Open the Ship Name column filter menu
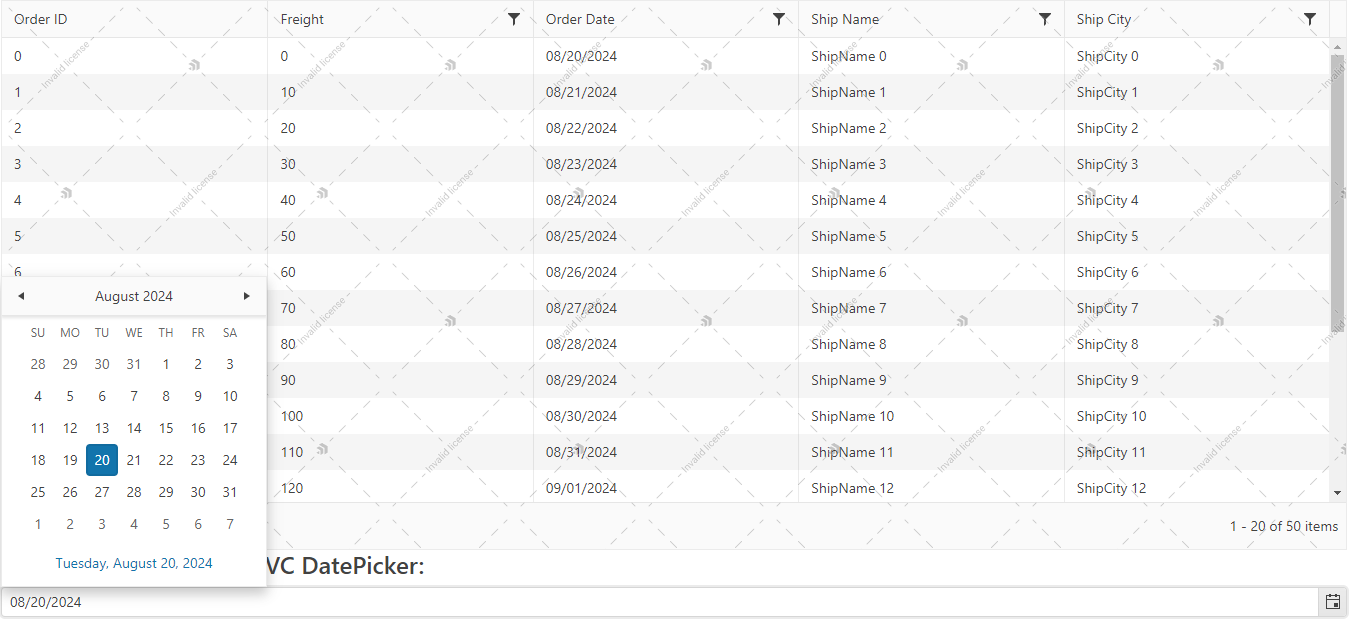Image resolution: width=1359 pixels, height=629 pixels. pyautogui.click(x=1045, y=18)
